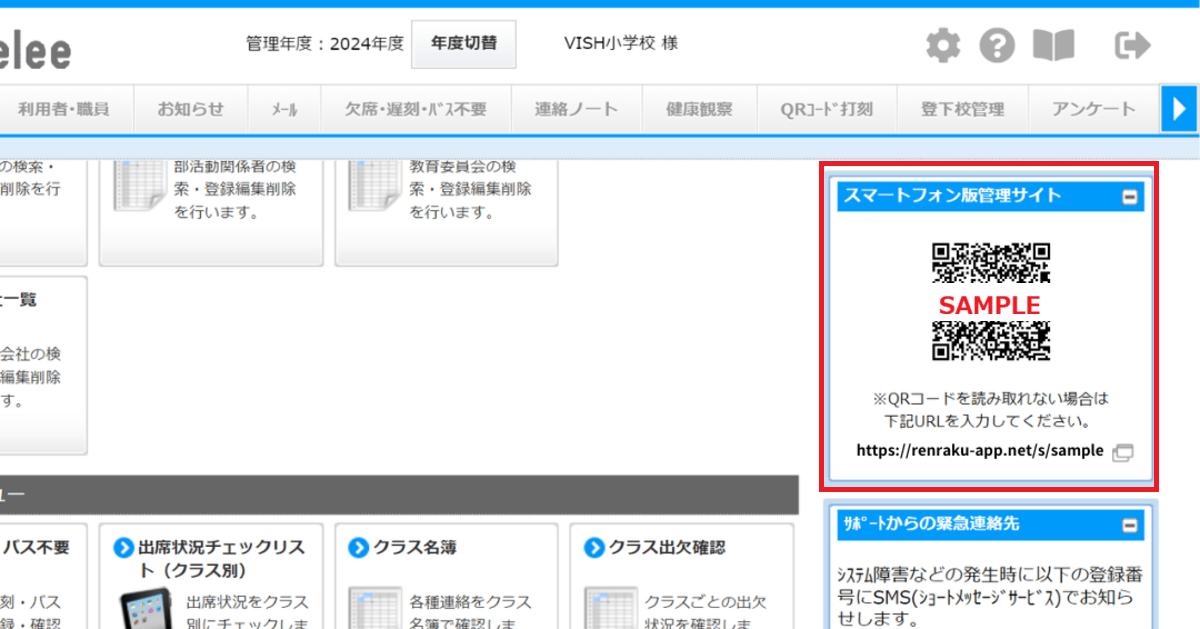Click the arrow icon beside クラス名簿
Viewport: 1200px width, 629px height.
pos(358,548)
